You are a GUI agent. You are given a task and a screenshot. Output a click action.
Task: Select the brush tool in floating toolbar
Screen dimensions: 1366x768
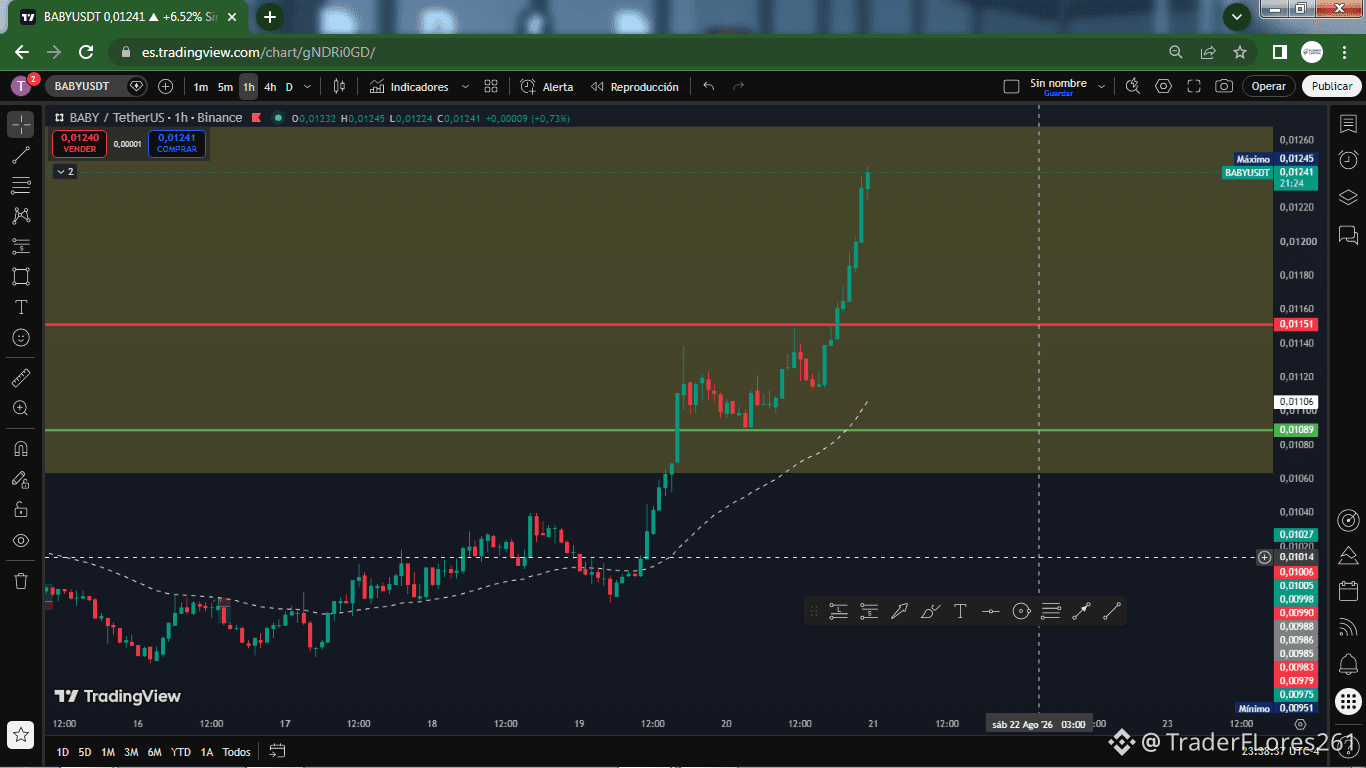pos(930,611)
